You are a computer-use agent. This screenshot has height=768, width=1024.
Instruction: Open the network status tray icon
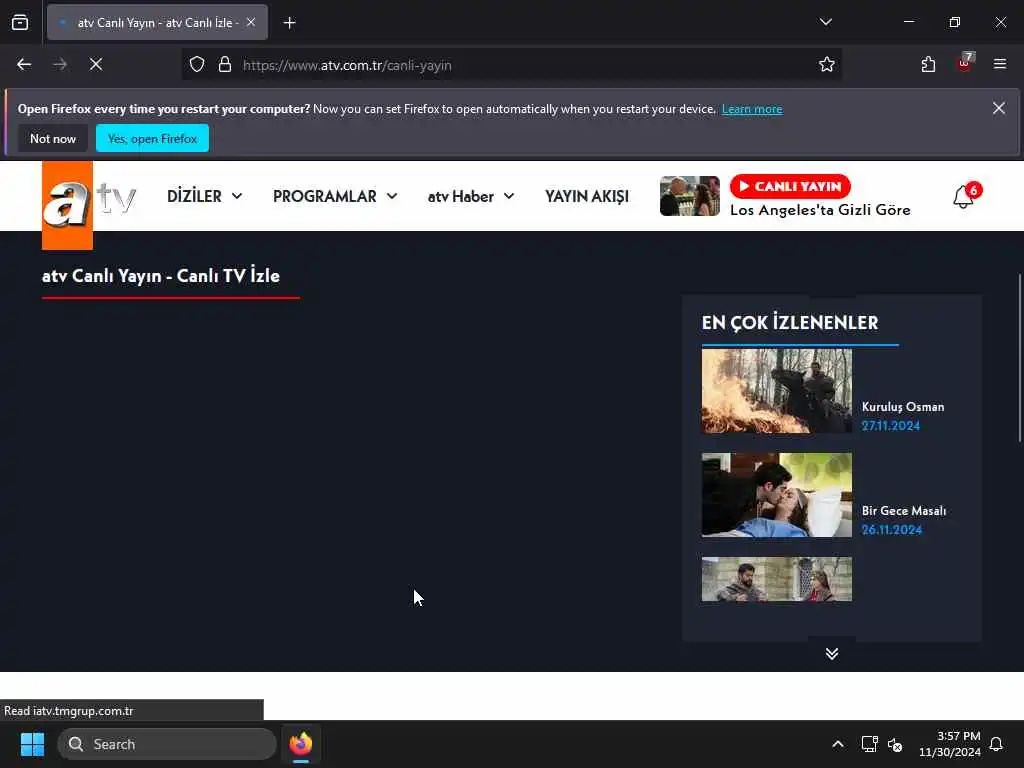pos(869,744)
